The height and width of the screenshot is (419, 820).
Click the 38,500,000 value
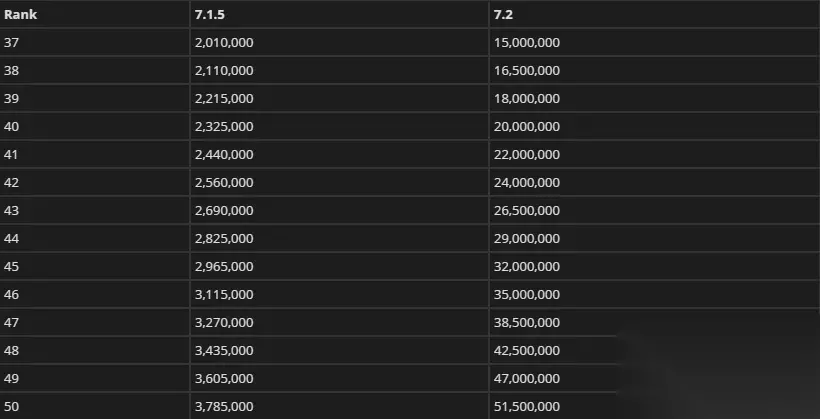click(x=526, y=322)
